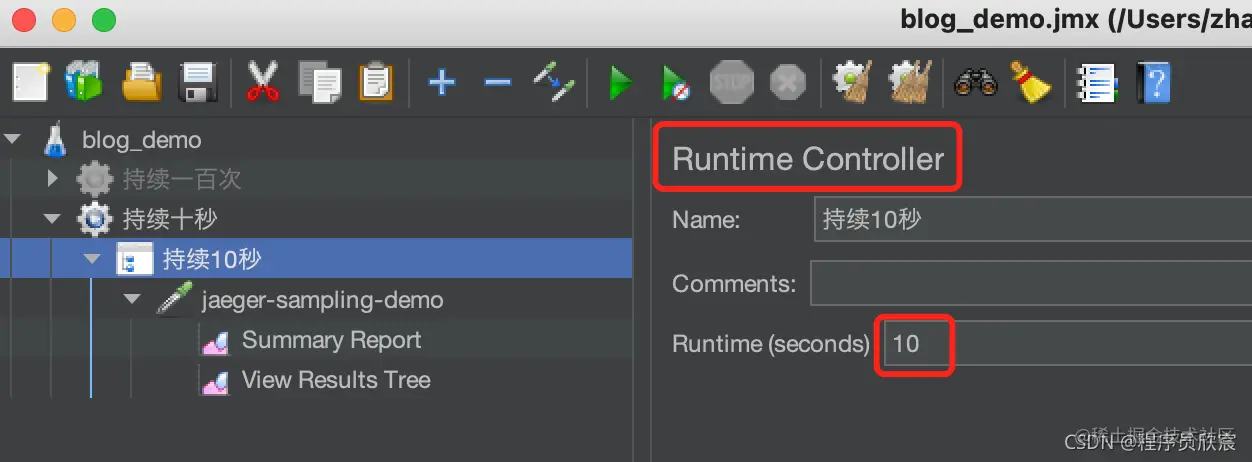Collapse the 持续10秒 controller node
Screen dimensions: 1252x462
click(x=93, y=259)
